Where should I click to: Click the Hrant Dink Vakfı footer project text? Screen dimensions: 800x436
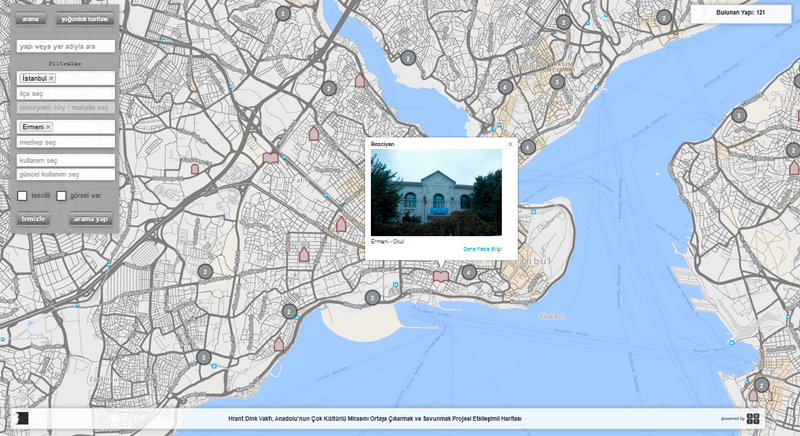point(375,419)
